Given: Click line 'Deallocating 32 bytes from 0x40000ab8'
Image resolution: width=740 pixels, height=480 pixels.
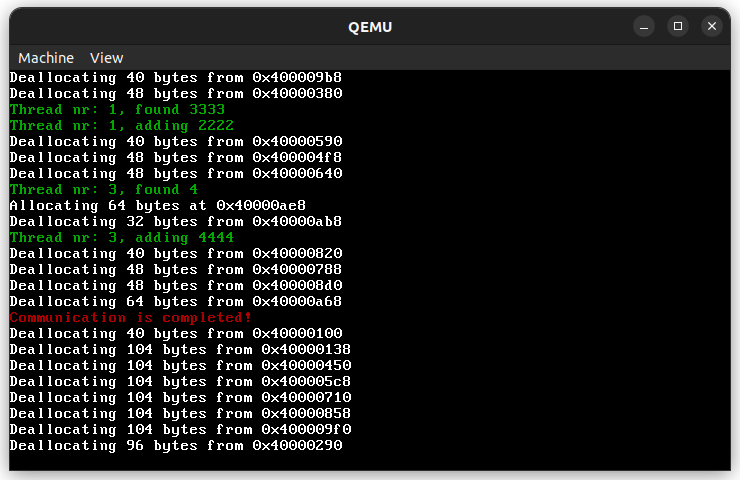Looking at the screenshot, I should [x=176, y=222].
